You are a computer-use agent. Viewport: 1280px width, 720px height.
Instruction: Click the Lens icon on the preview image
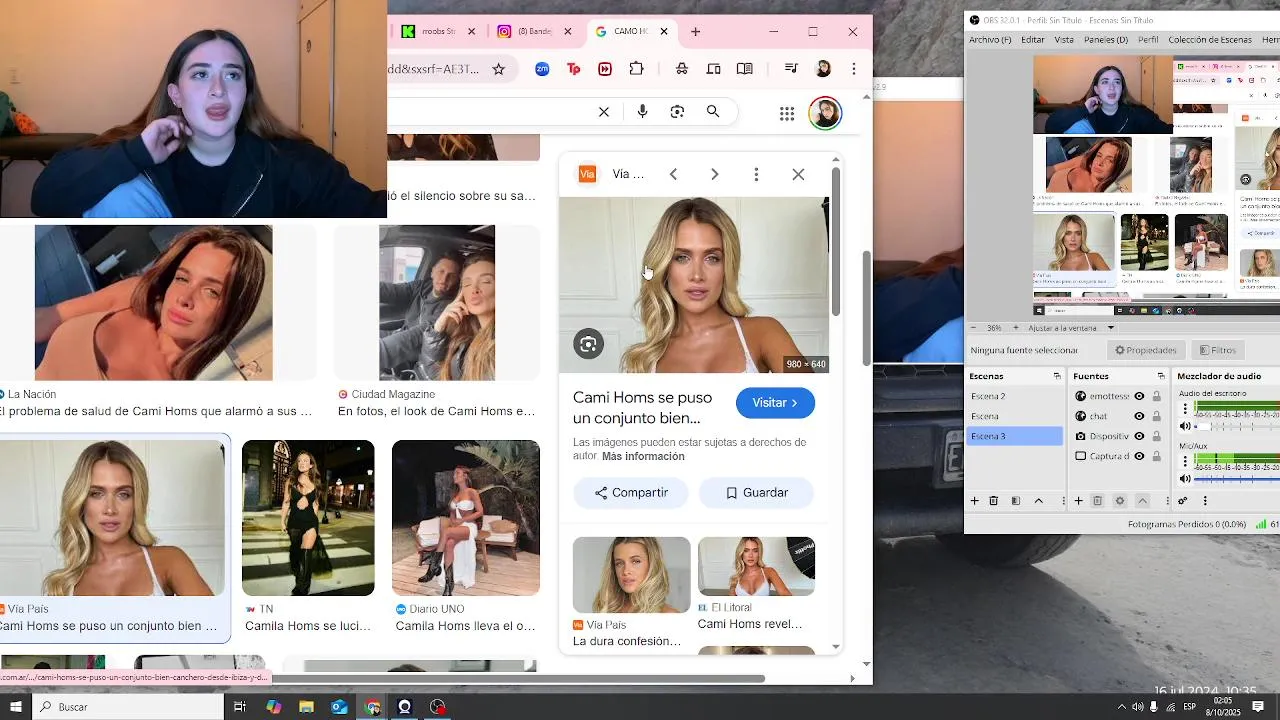(x=588, y=345)
